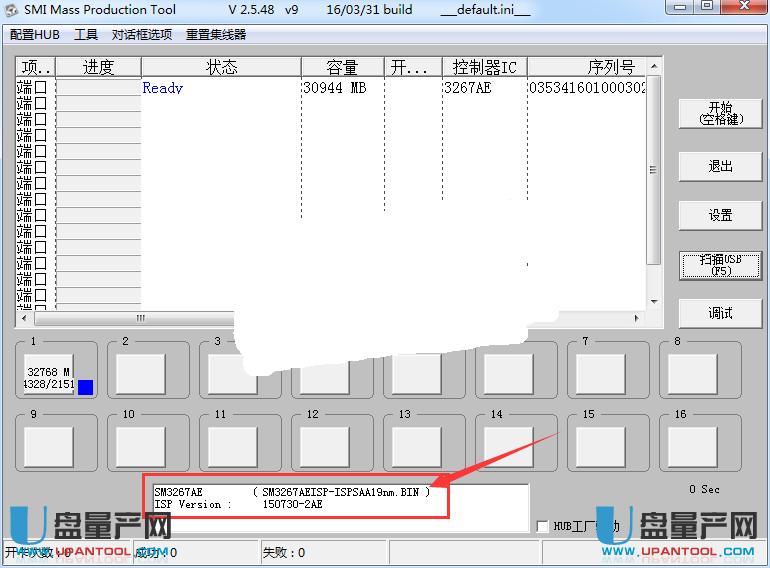The image size is (770, 568).
Task: Click the blue status square on port 1
Action: coord(85,387)
